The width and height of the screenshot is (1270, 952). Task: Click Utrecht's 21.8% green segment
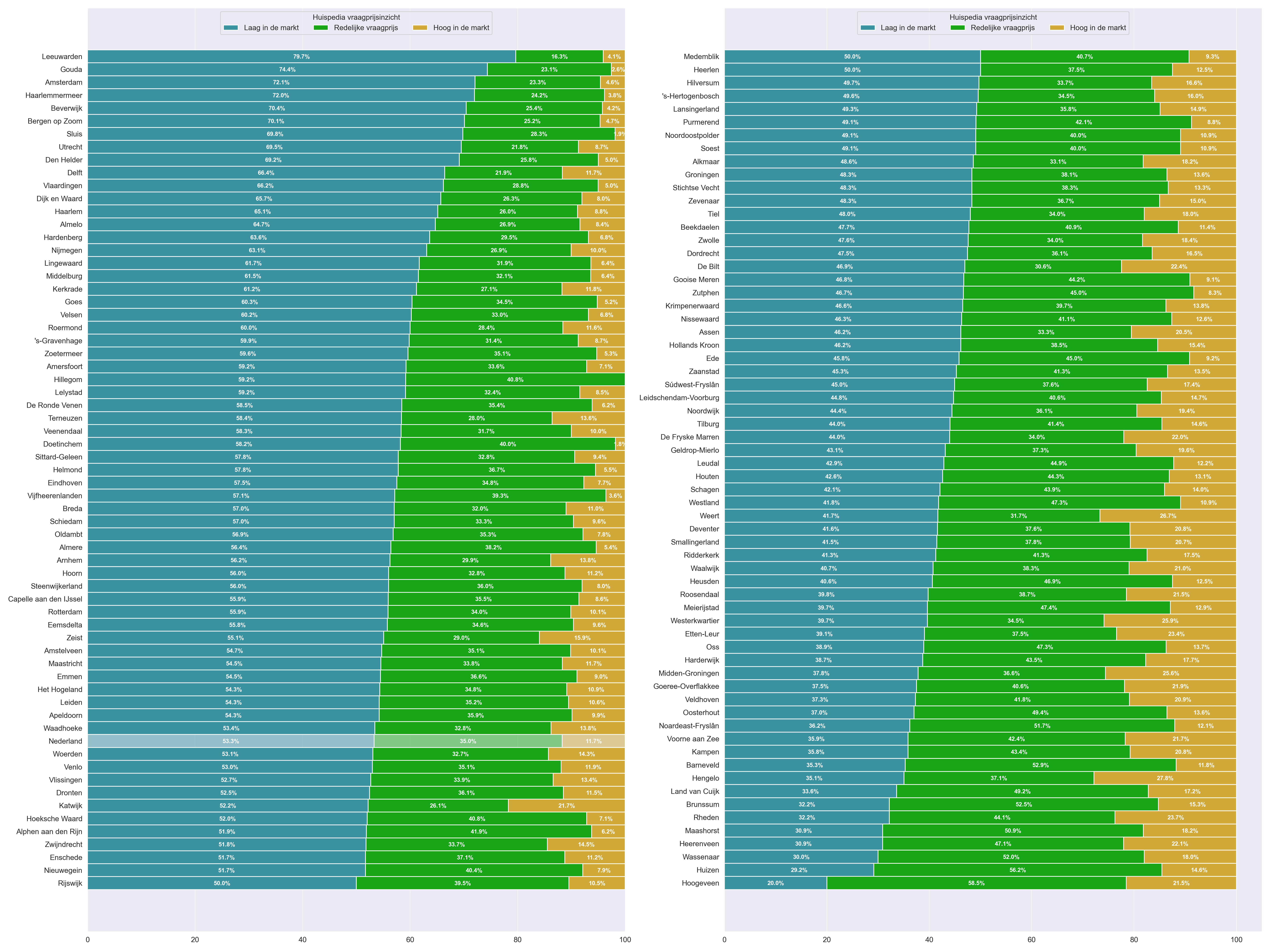(x=520, y=147)
